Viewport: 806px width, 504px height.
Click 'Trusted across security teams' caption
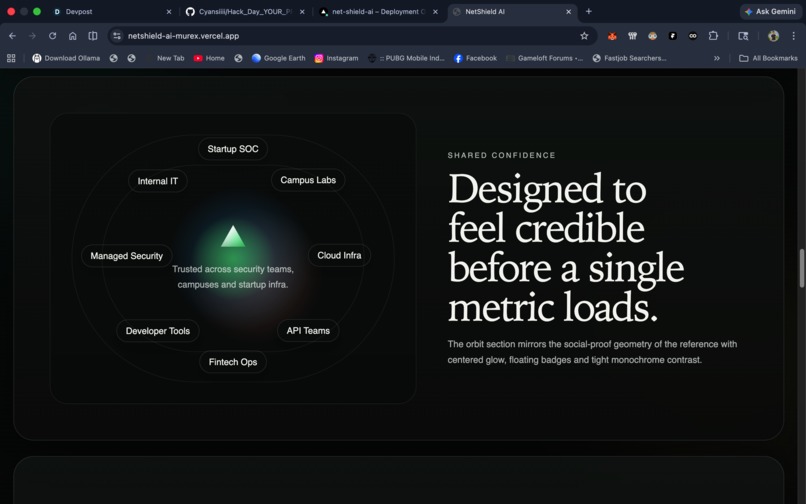pos(233,277)
